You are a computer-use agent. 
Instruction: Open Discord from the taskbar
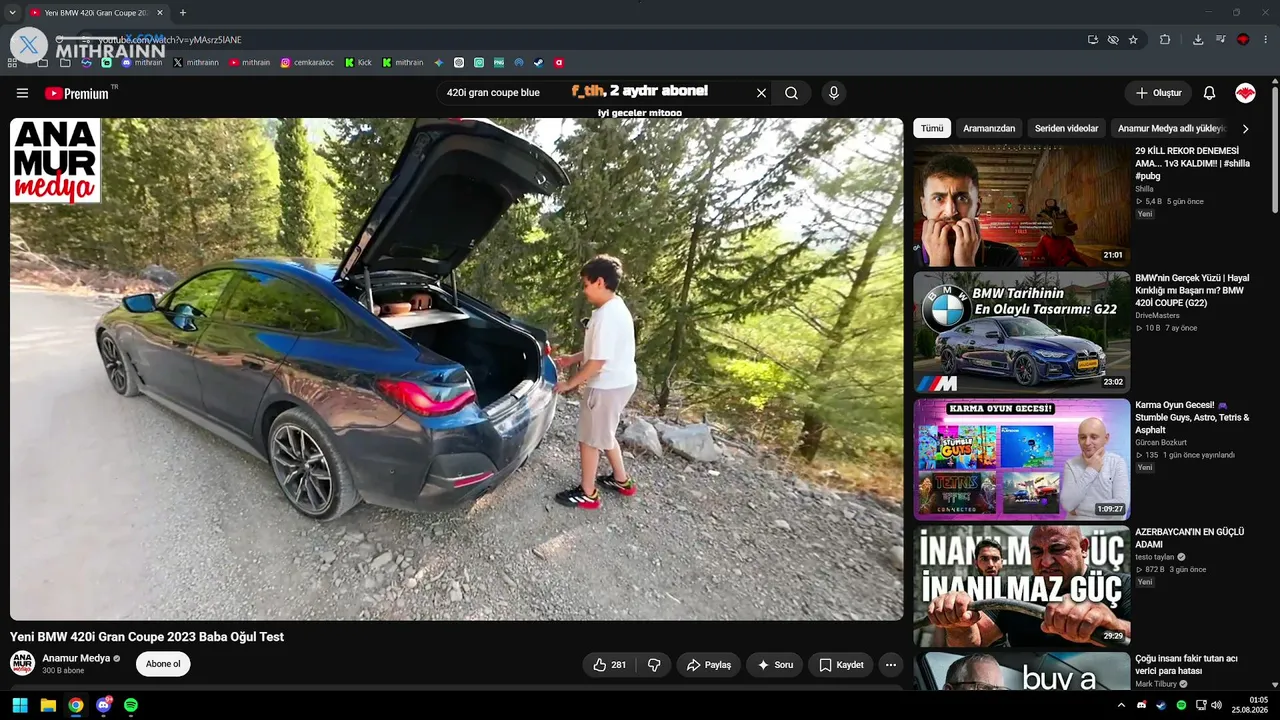click(104, 705)
